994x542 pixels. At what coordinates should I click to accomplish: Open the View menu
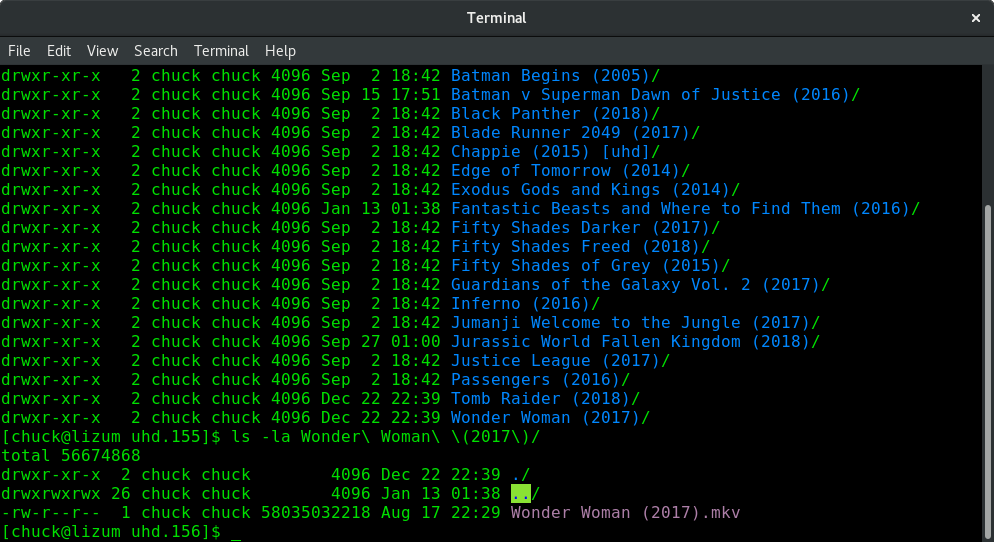coord(102,51)
